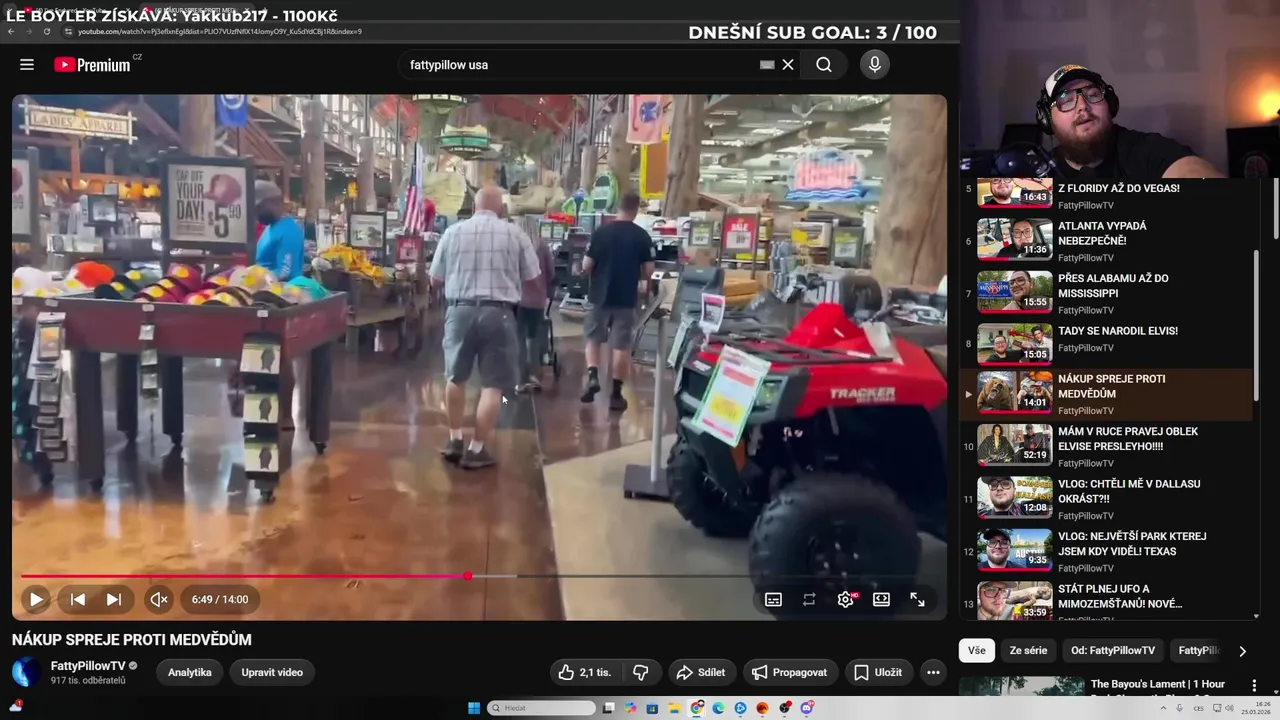Run search with the magnifier button
Image resolution: width=1280 pixels, height=720 pixels.
[x=823, y=64]
